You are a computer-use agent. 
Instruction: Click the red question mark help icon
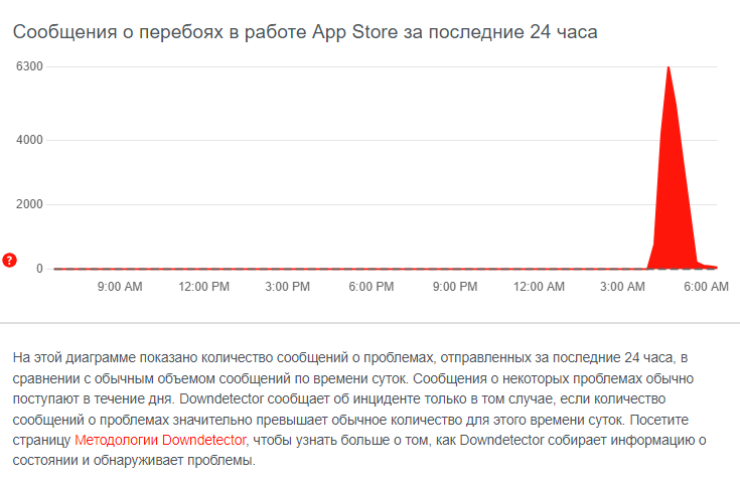10,261
